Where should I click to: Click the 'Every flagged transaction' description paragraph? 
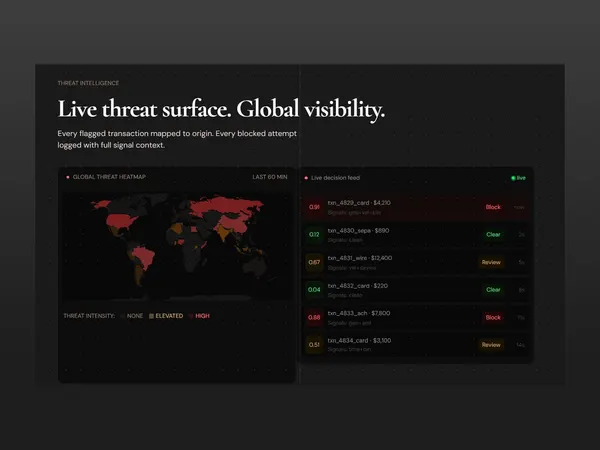177,139
